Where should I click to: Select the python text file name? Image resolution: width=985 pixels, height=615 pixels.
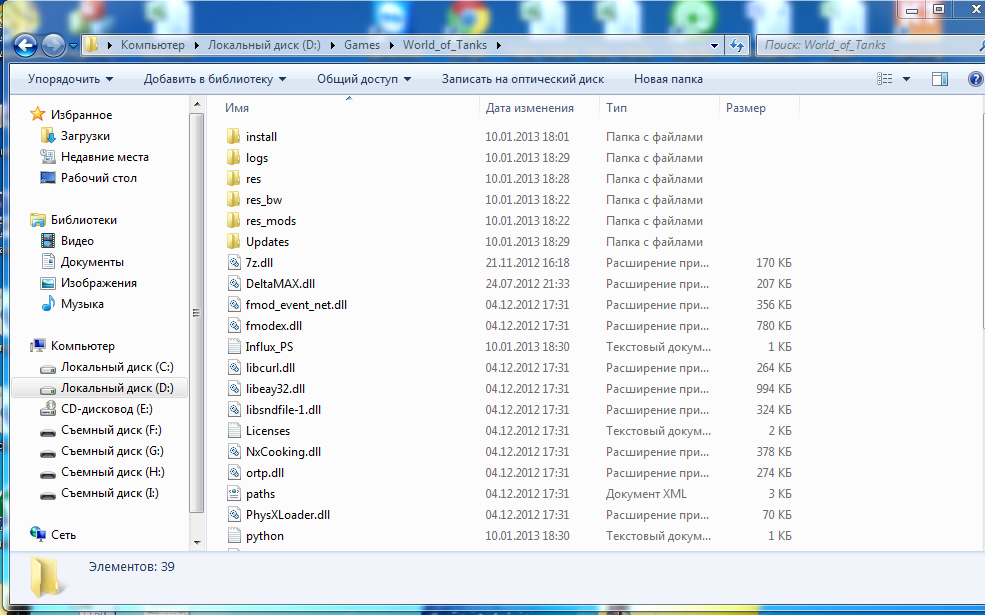point(264,536)
